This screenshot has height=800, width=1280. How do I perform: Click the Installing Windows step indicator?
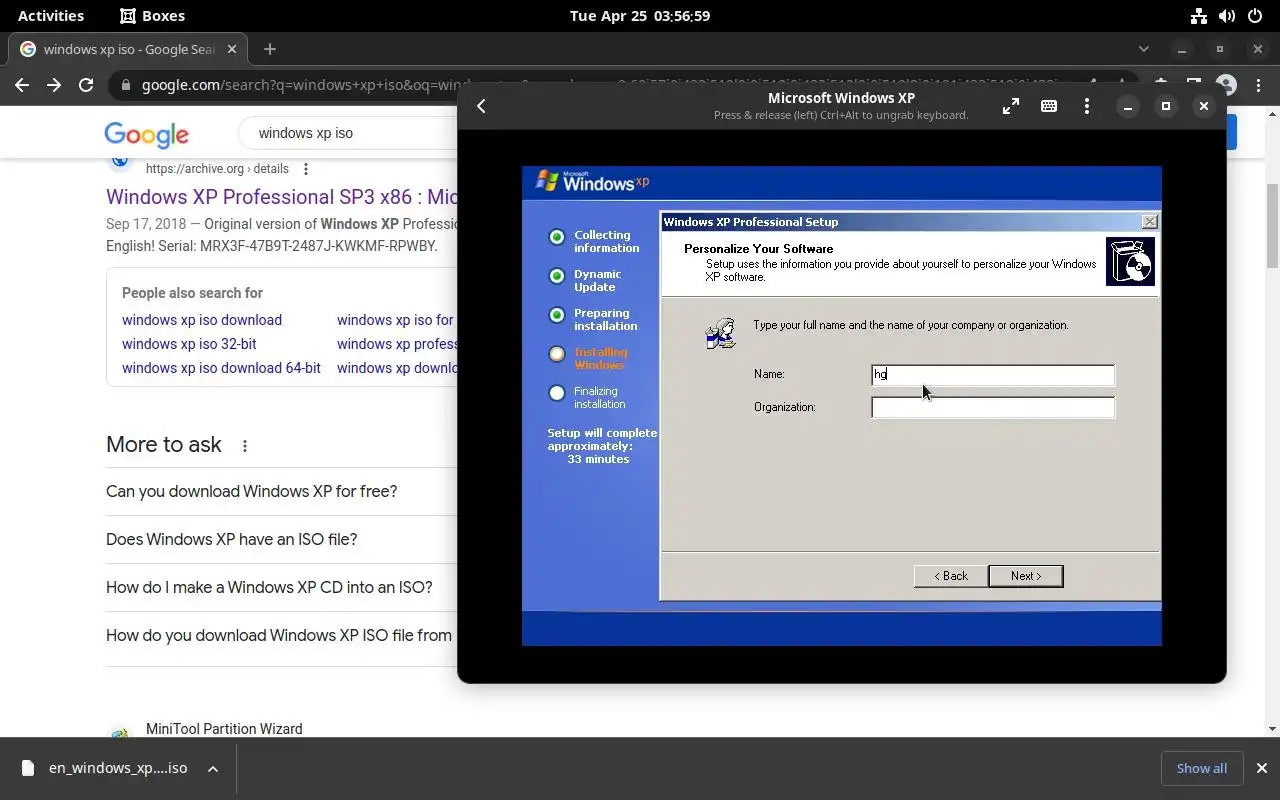[557, 354]
